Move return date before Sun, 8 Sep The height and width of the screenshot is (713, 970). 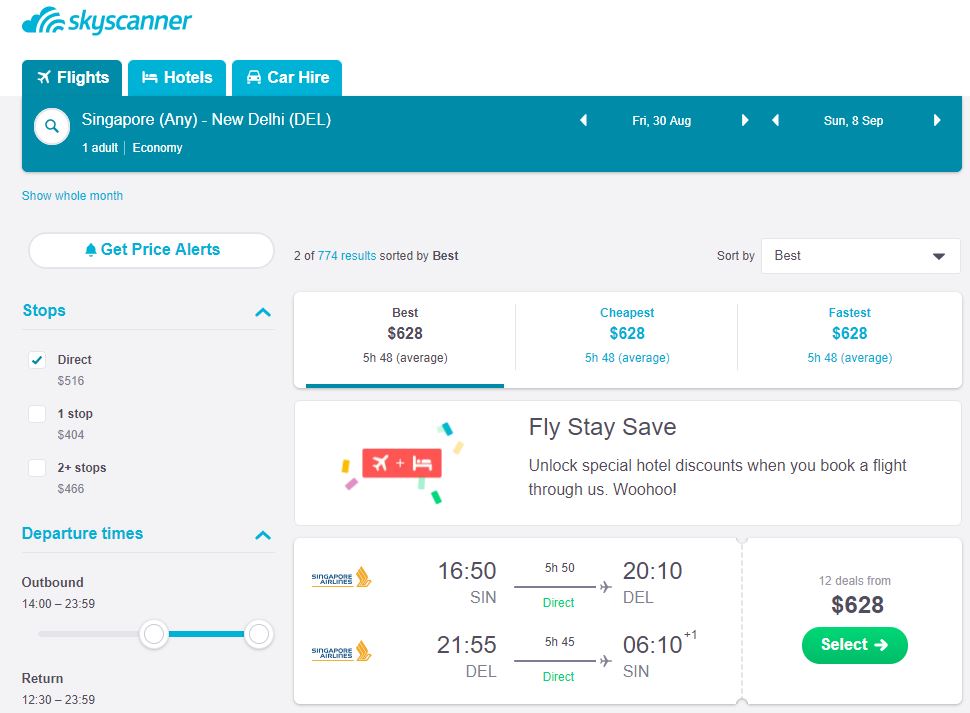(775, 121)
